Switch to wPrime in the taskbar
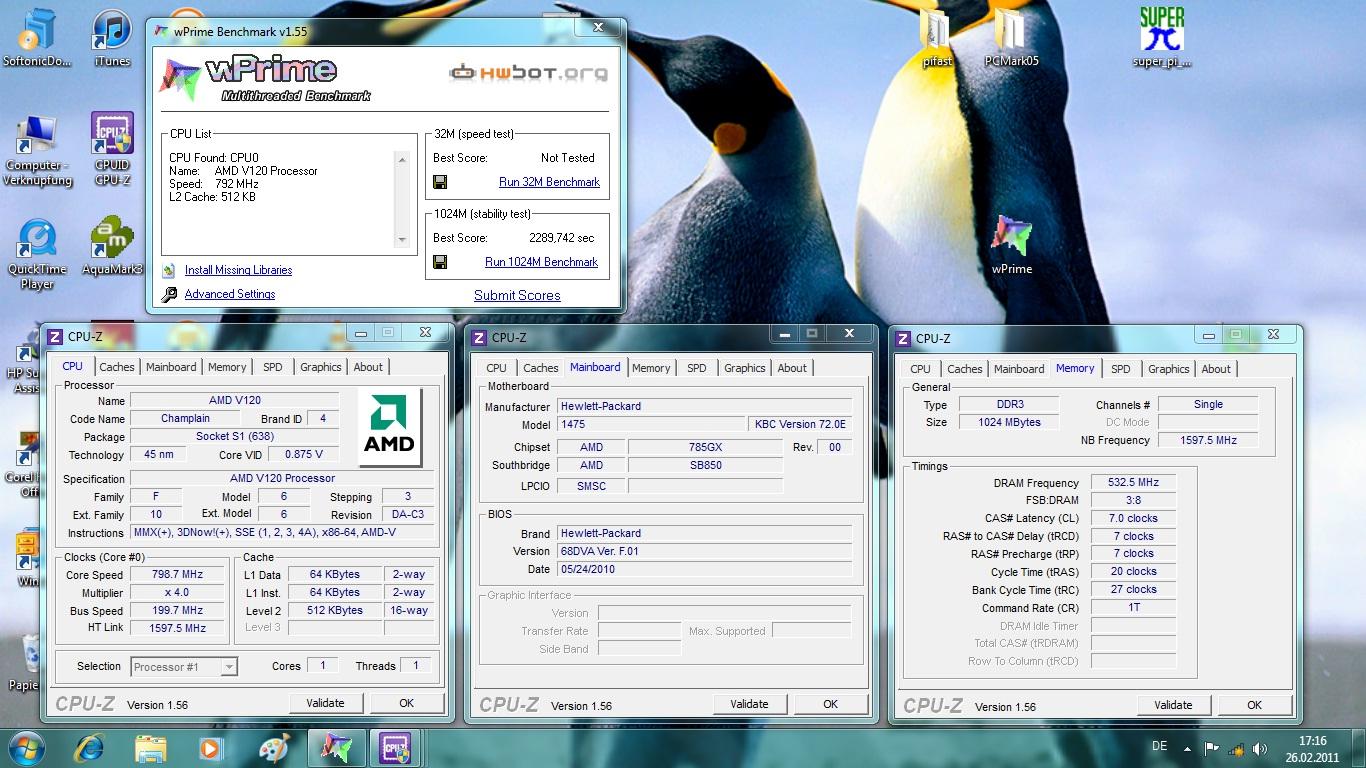Viewport: 1366px width, 768px height. click(x=336, y=748)
